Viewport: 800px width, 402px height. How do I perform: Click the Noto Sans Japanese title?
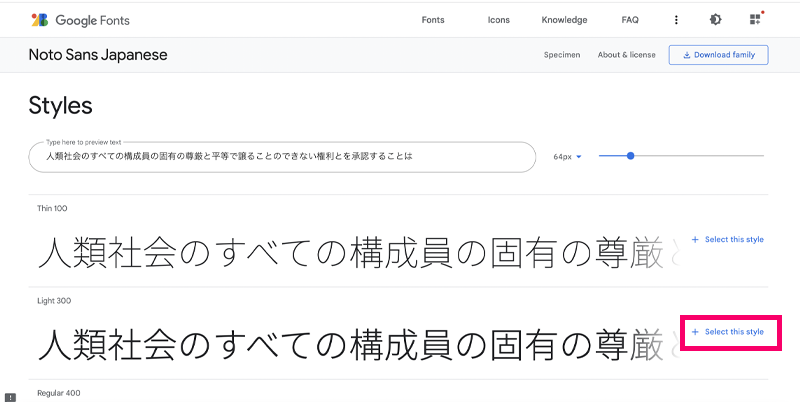point(98,55)
